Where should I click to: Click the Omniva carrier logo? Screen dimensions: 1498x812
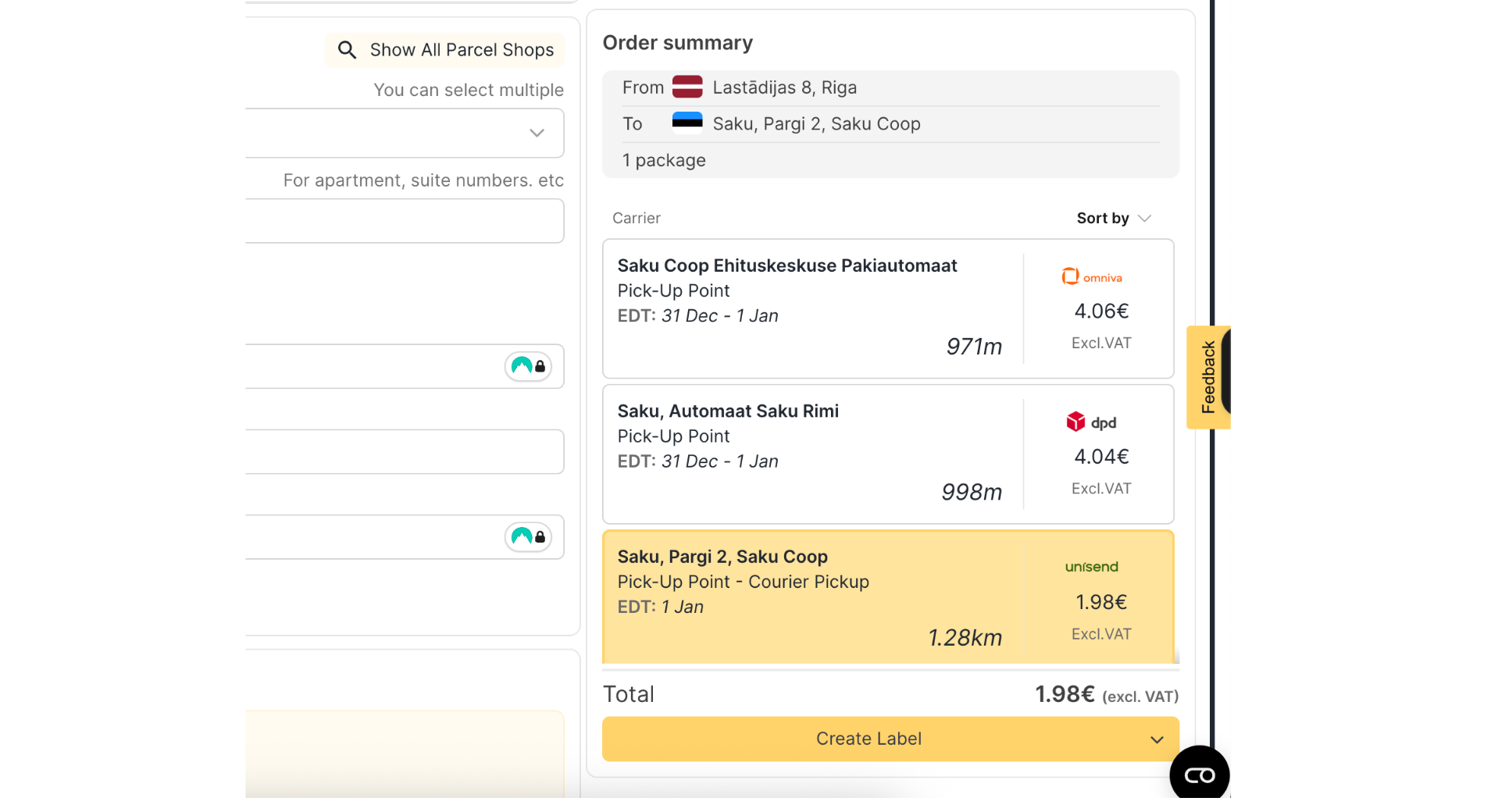point(1091,277)
